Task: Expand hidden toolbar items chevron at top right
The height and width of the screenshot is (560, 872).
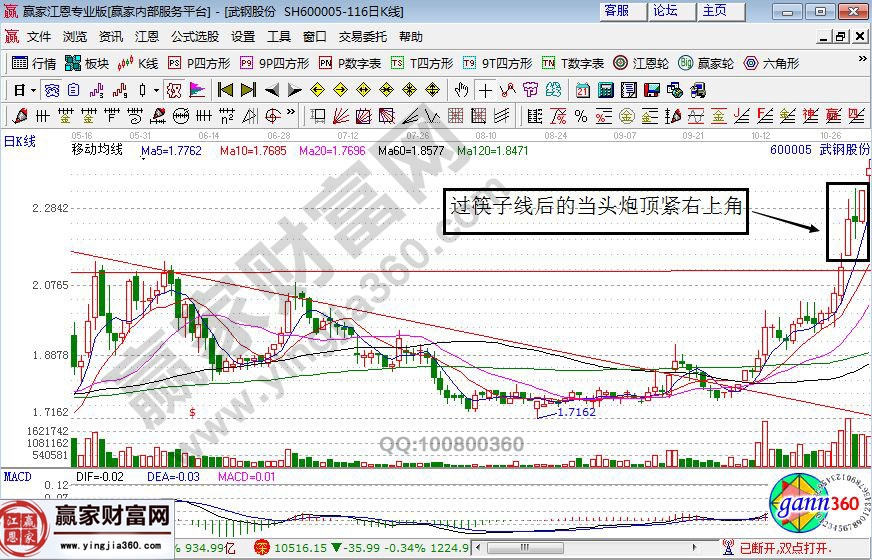Action: pos(861,63)
